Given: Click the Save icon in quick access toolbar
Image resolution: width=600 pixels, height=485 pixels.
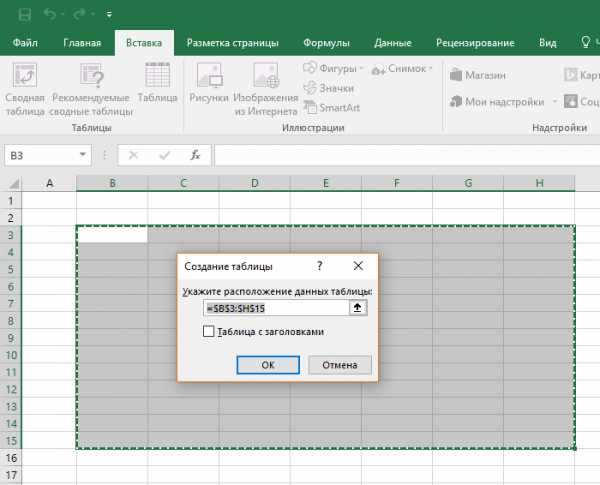Looking at the screenshot, I should click(24, 15).
